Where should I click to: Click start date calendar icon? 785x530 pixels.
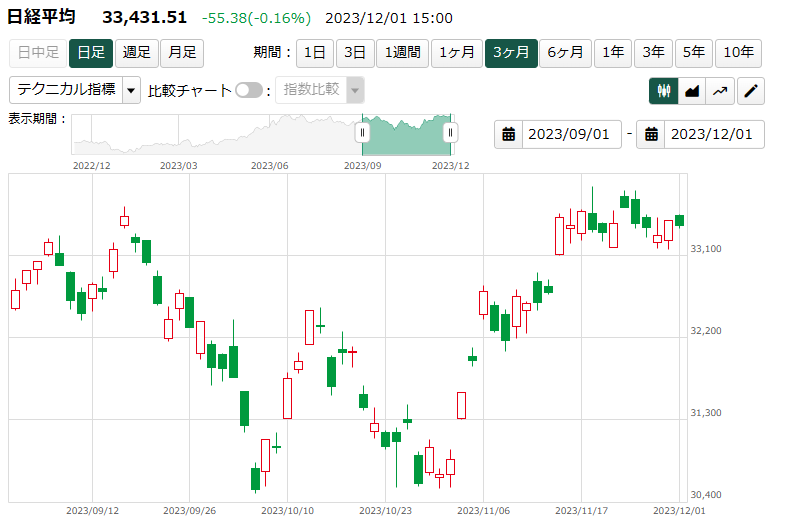509,134
